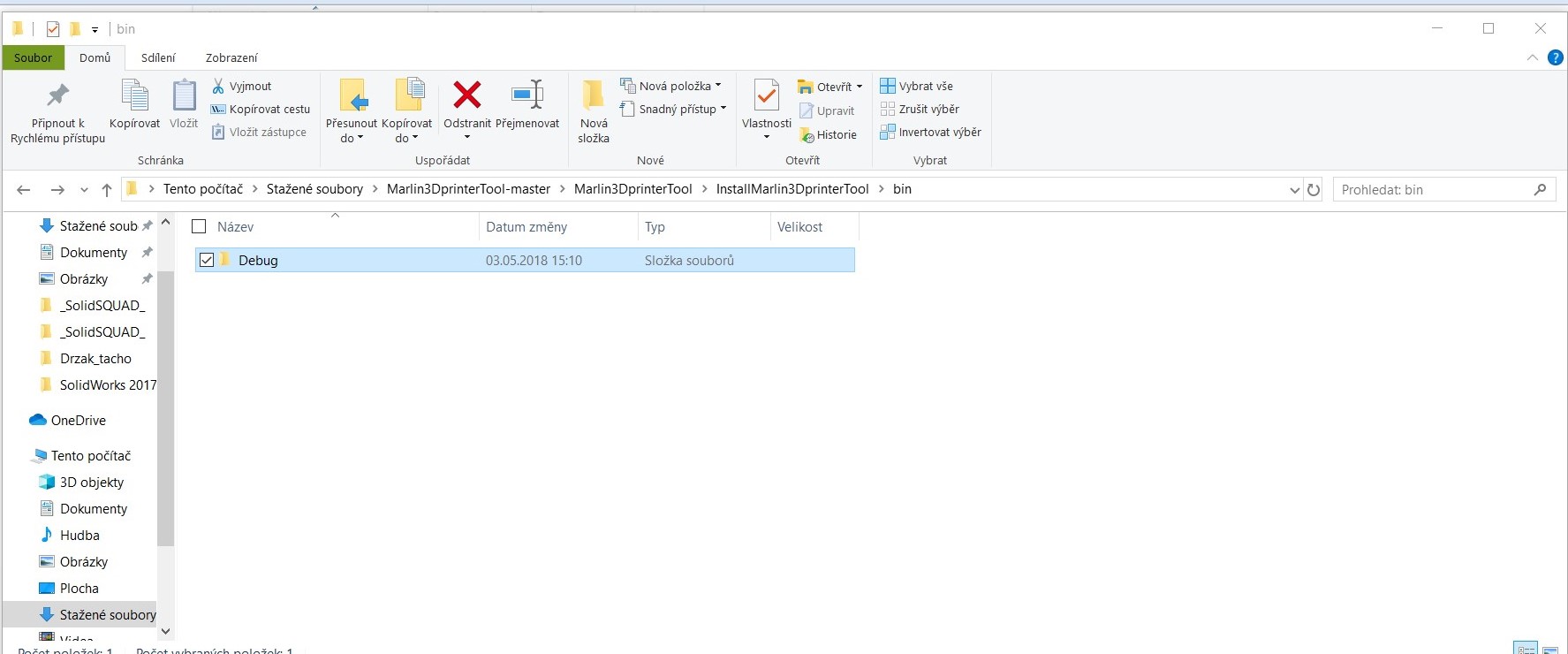Navigate to Marlin3DprinterTool-master in breadcrumb

click(x=468, y=189)
